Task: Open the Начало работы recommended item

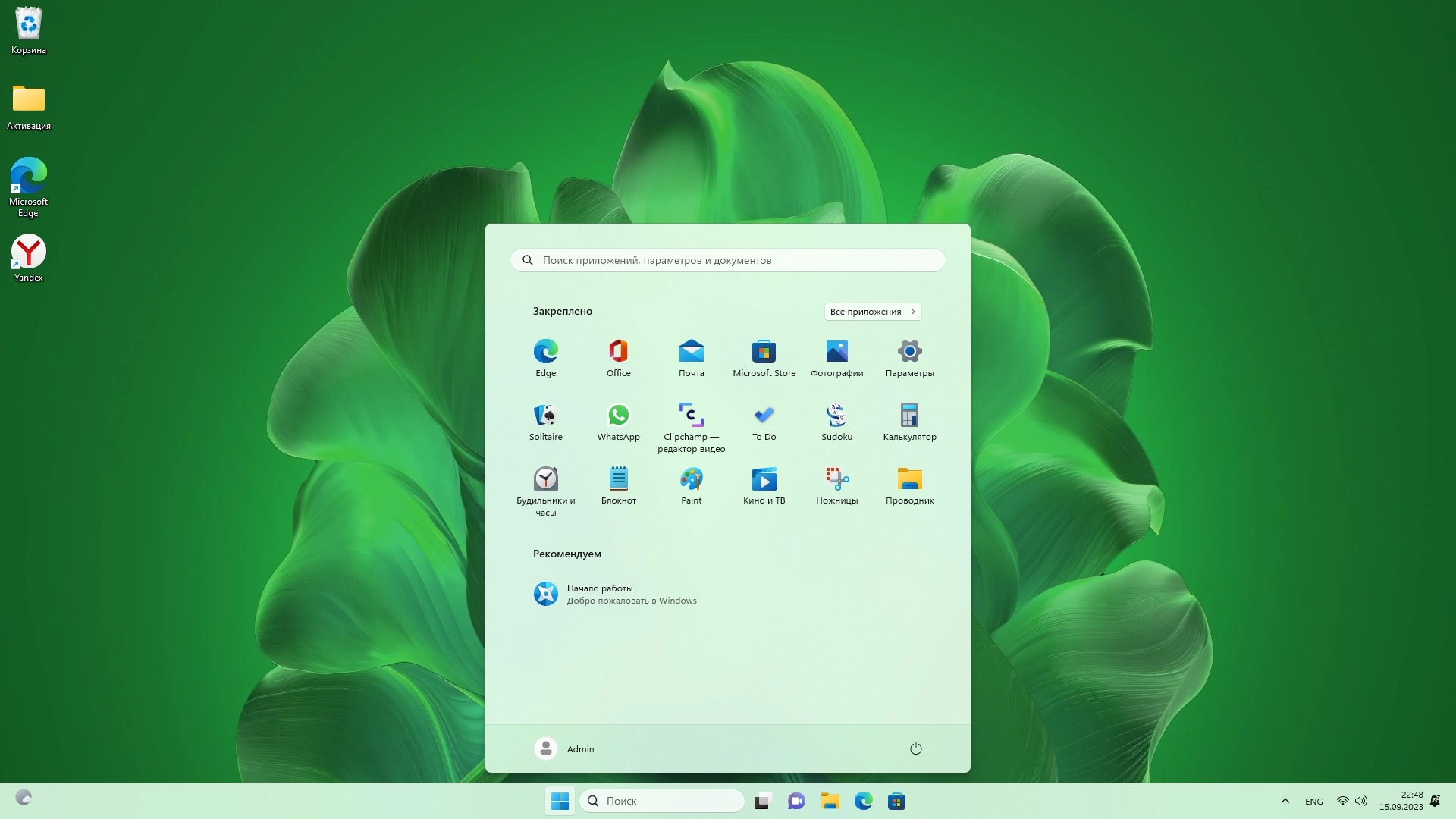Action: pos(614,594)
